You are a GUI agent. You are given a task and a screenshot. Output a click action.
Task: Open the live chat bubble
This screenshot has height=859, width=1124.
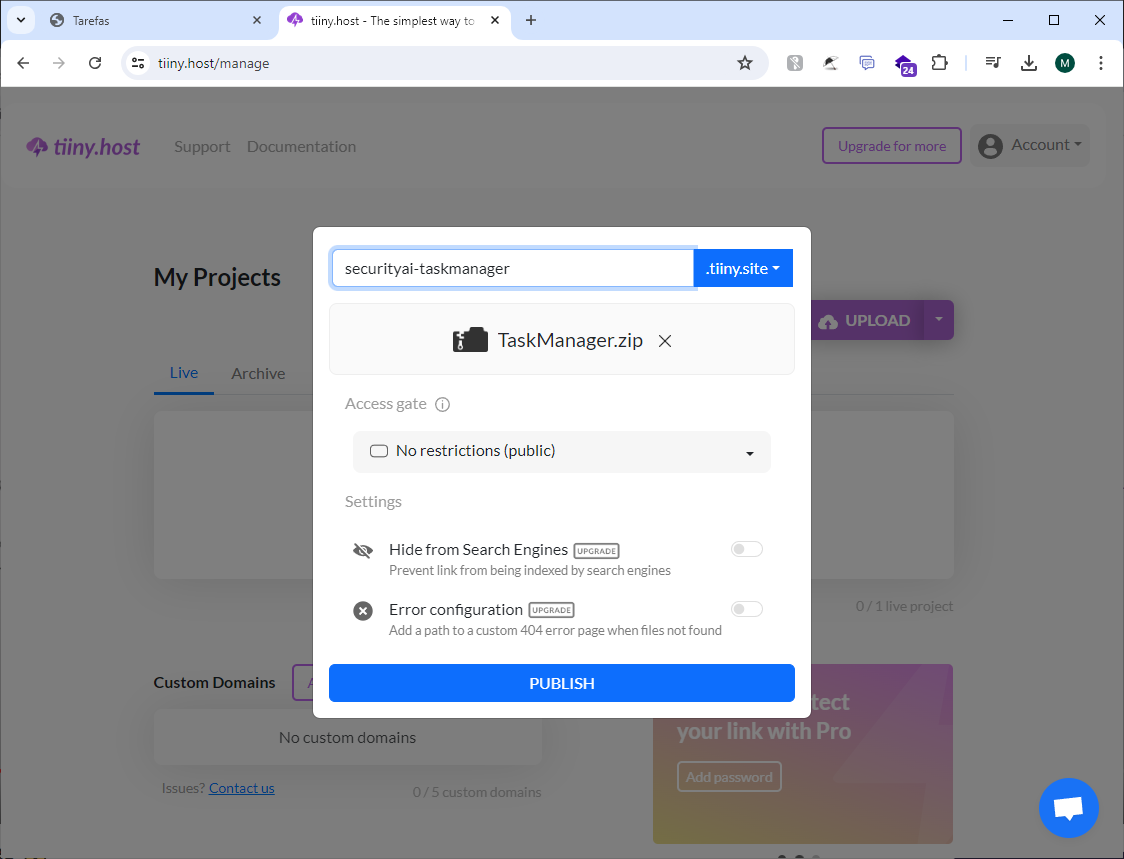click(x=1068, y=807)
